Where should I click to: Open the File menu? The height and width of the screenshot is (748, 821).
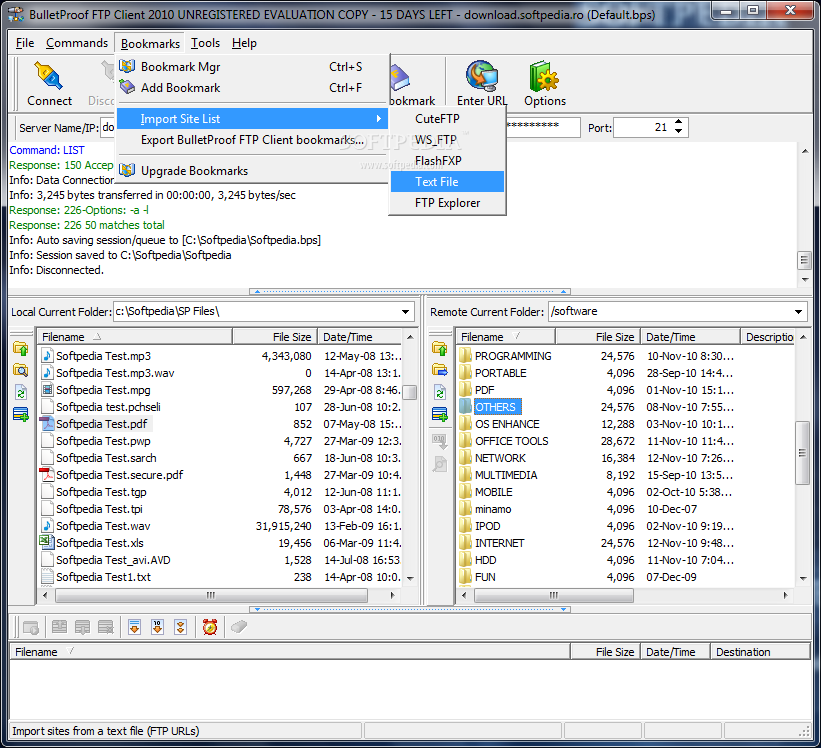[25, 43]
